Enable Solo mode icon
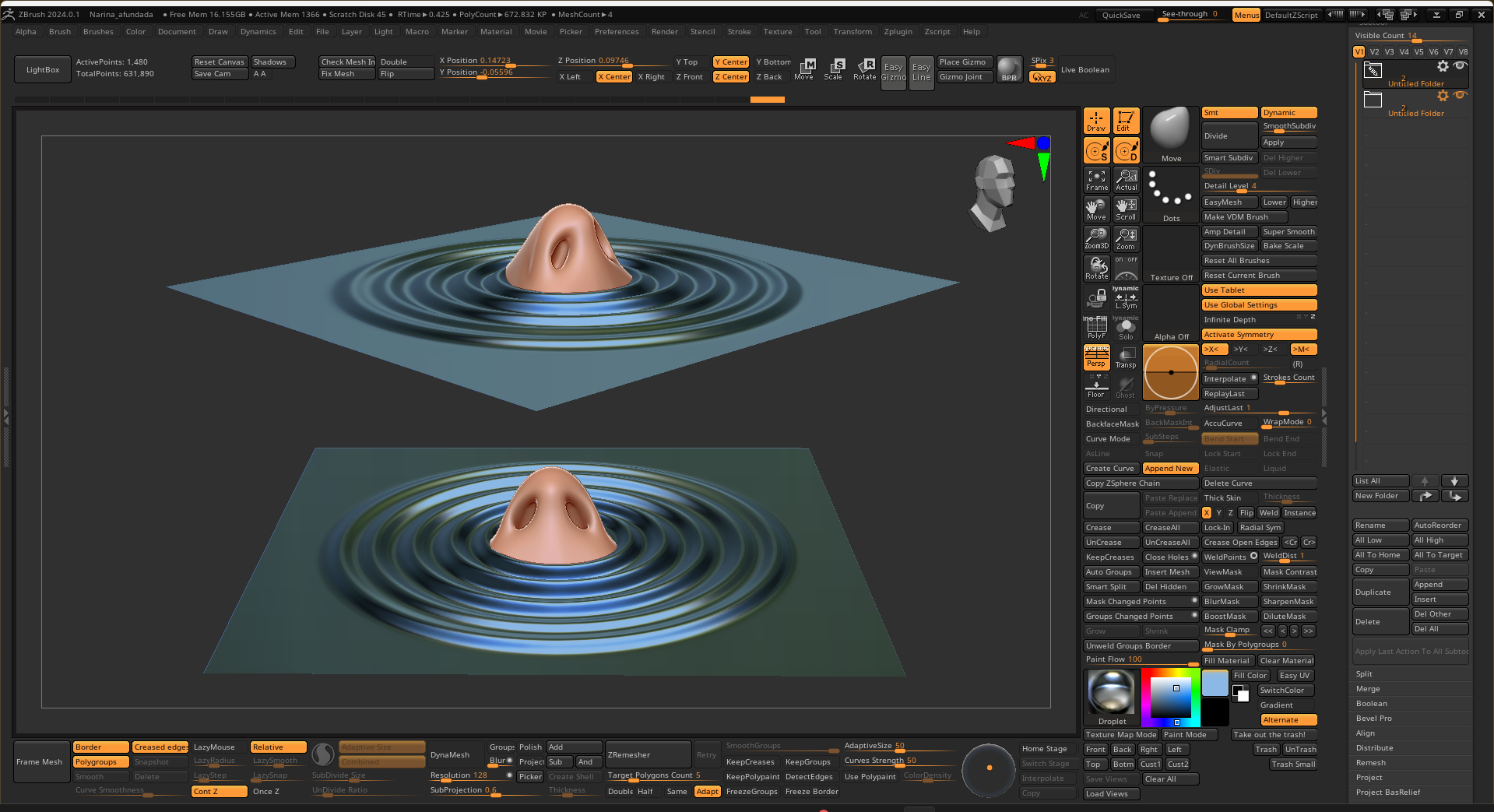Image resolution: width=1494 pixels, height=812 pixels. tap(1126, 329)
